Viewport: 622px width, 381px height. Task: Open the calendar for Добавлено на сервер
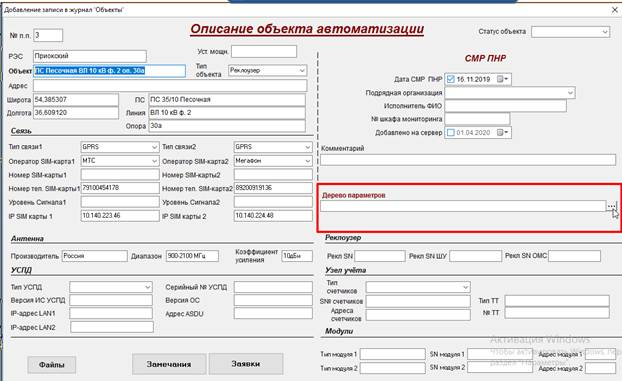[x=503, y=133]
